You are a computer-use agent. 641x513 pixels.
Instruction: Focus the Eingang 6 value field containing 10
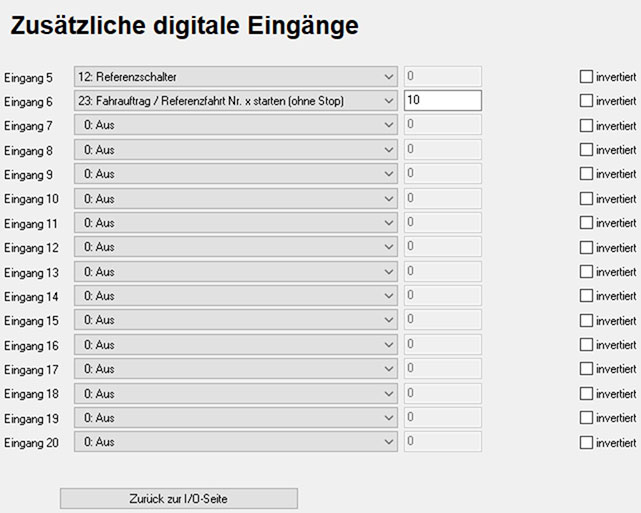442,100
